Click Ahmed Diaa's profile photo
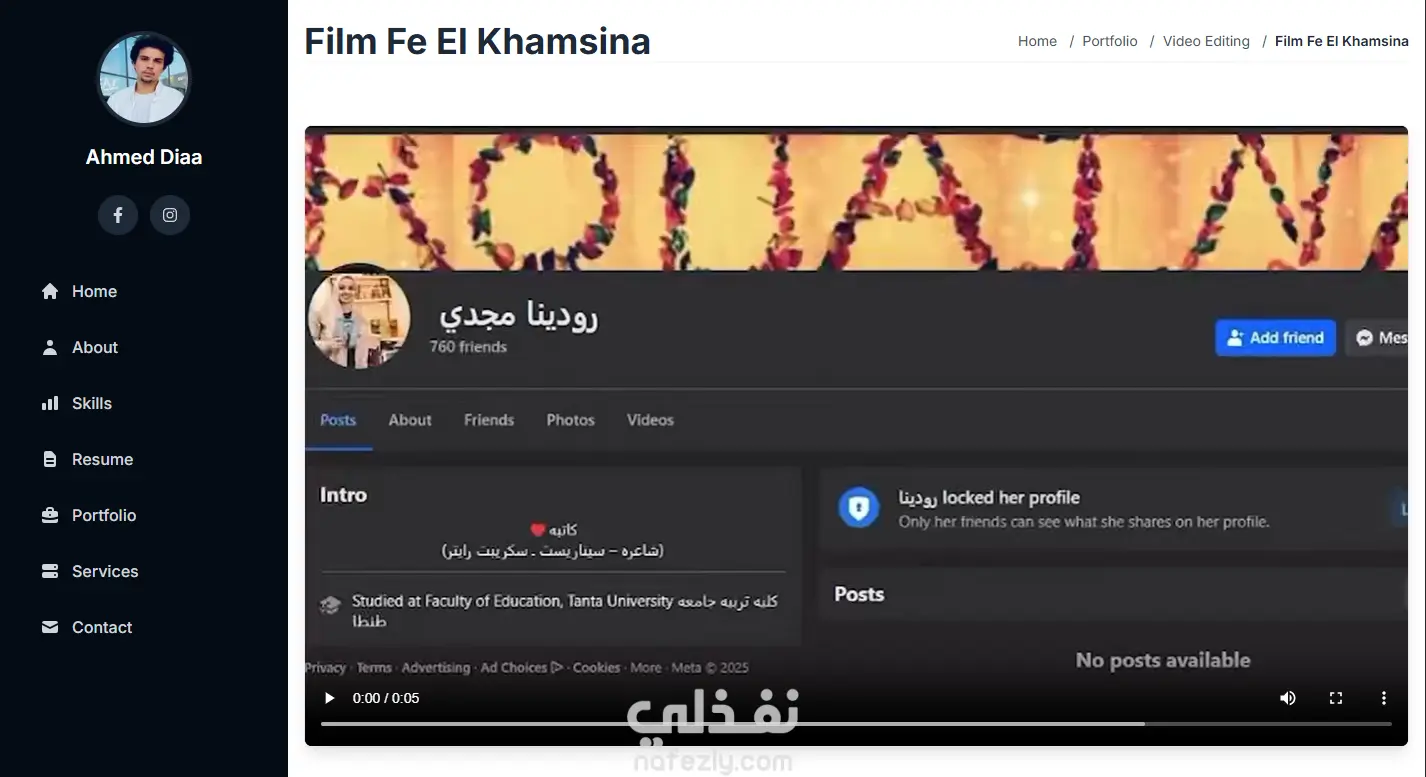The image size is (1426, 777). (144, 79)
